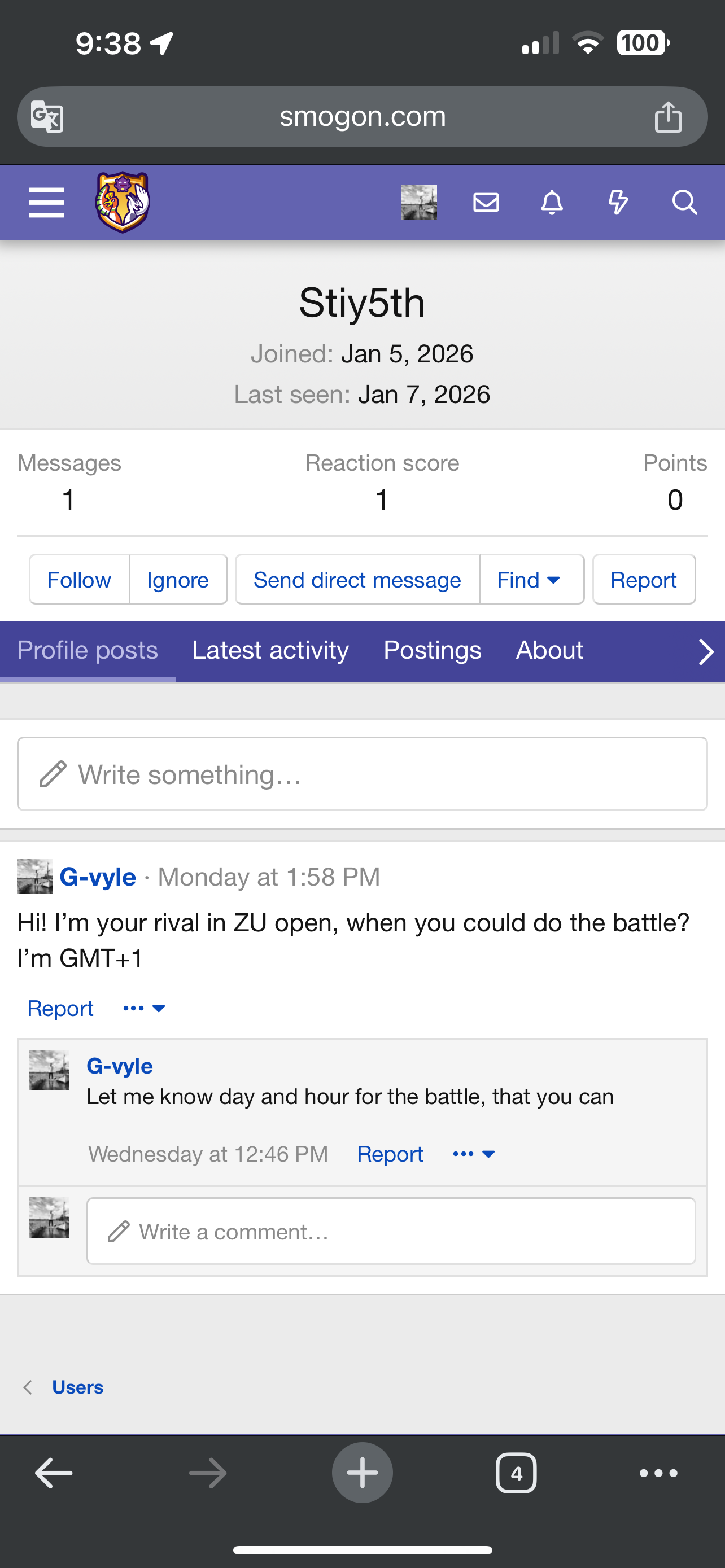
Task: Switch to the Latest activity tab
Action: (270, 650)
